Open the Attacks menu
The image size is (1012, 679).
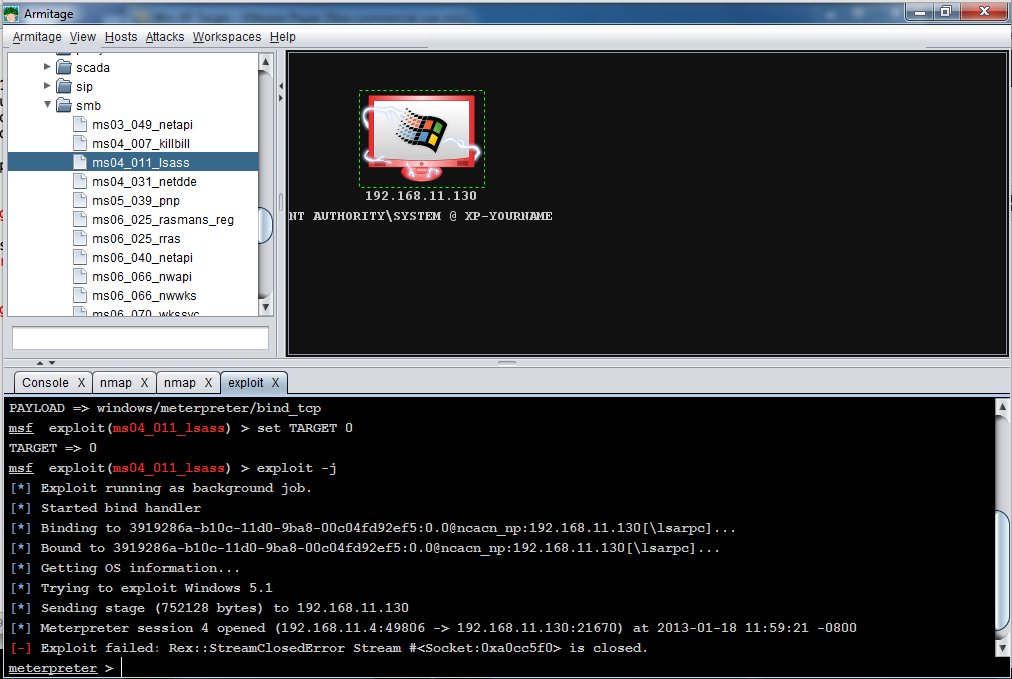point(165,37)
